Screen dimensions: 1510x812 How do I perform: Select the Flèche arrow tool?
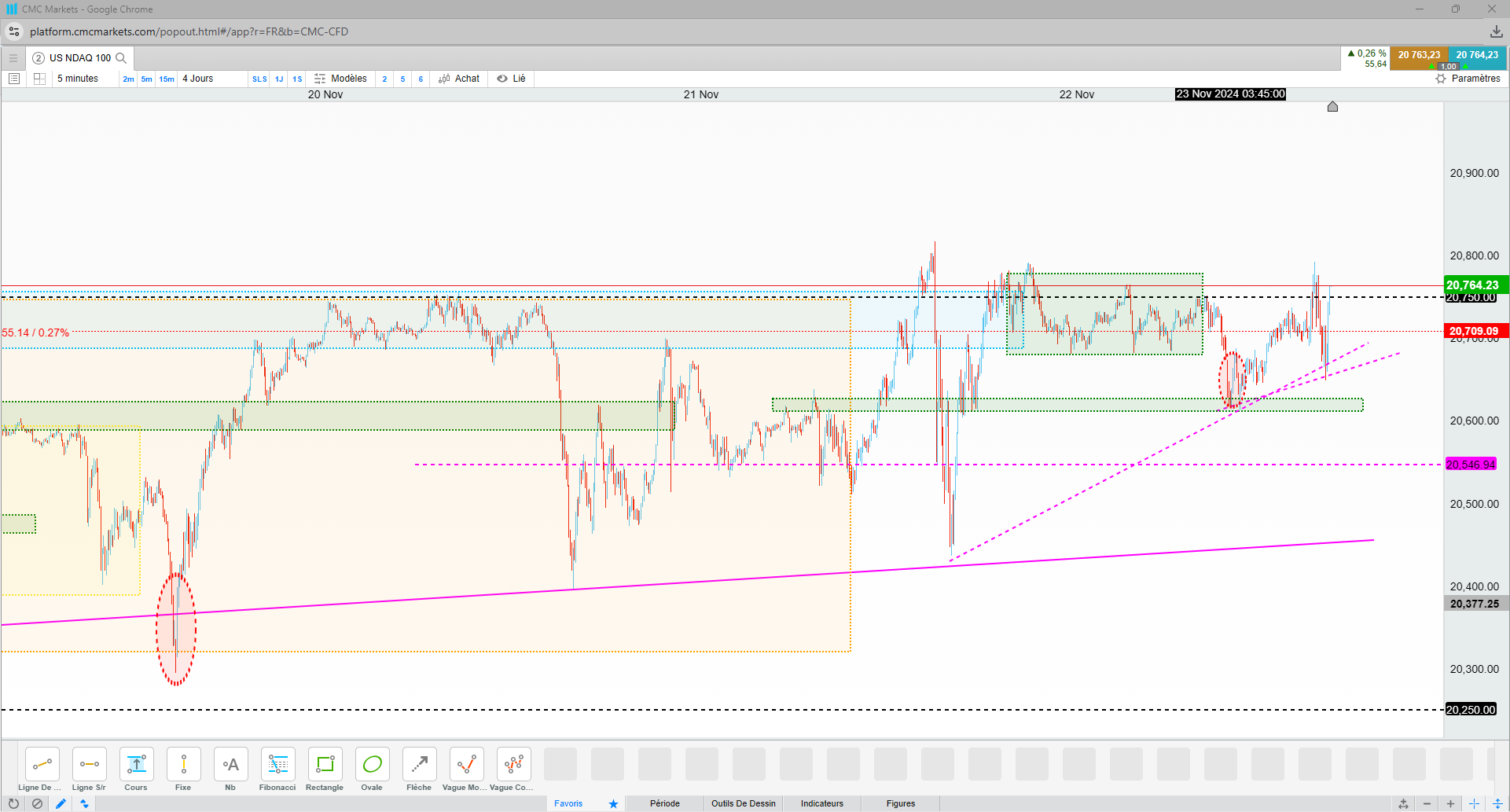click(419, 764)
